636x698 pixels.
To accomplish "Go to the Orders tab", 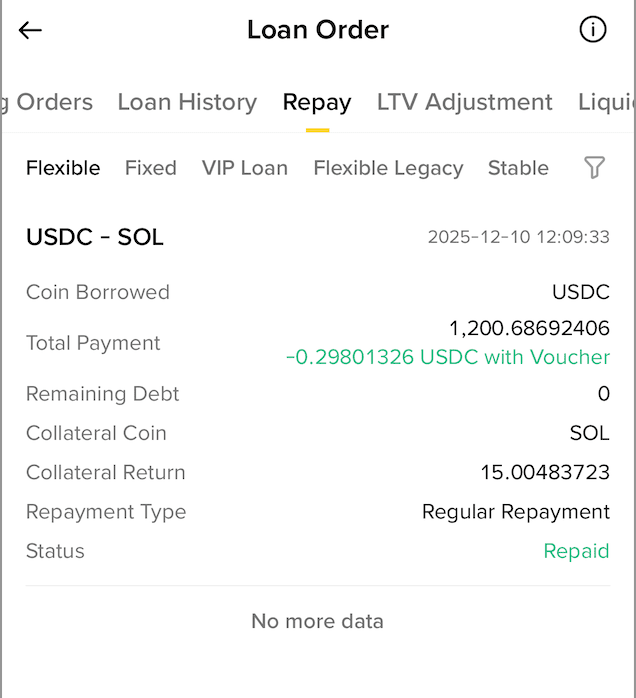I will click(x=52, y=102).
